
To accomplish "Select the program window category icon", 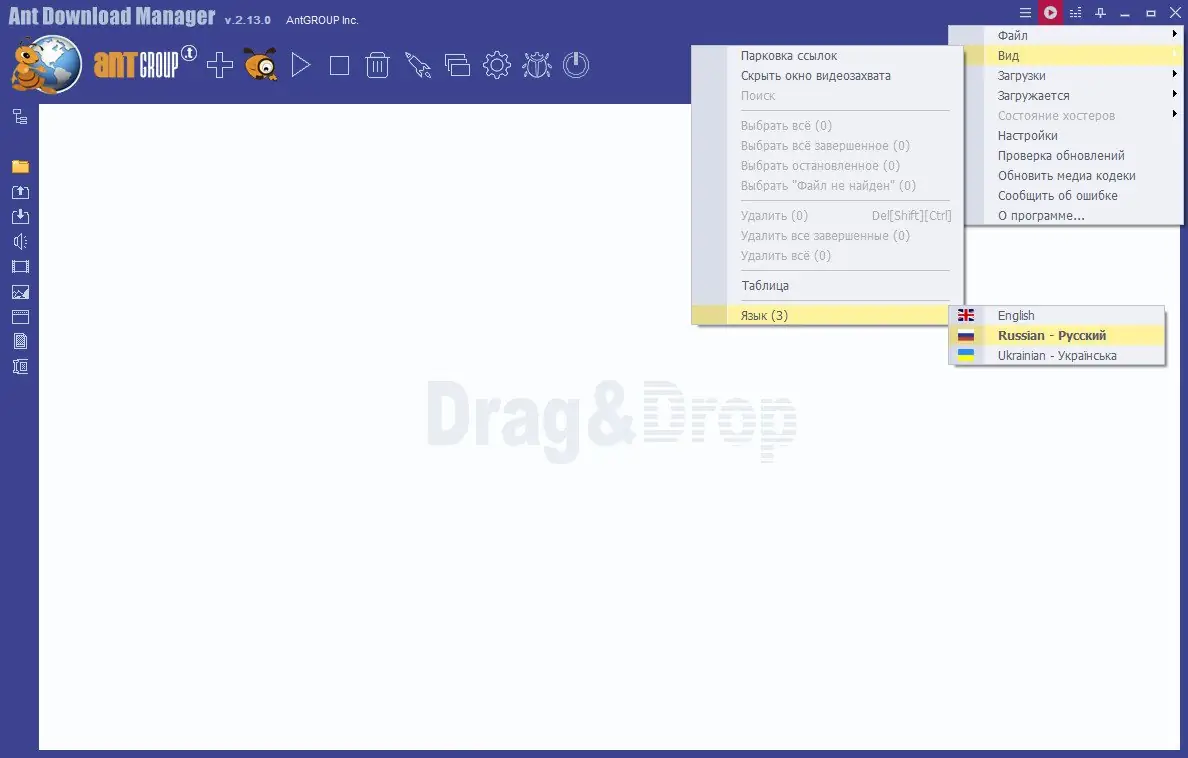I will pyautogui.click(x=20, y=317).
